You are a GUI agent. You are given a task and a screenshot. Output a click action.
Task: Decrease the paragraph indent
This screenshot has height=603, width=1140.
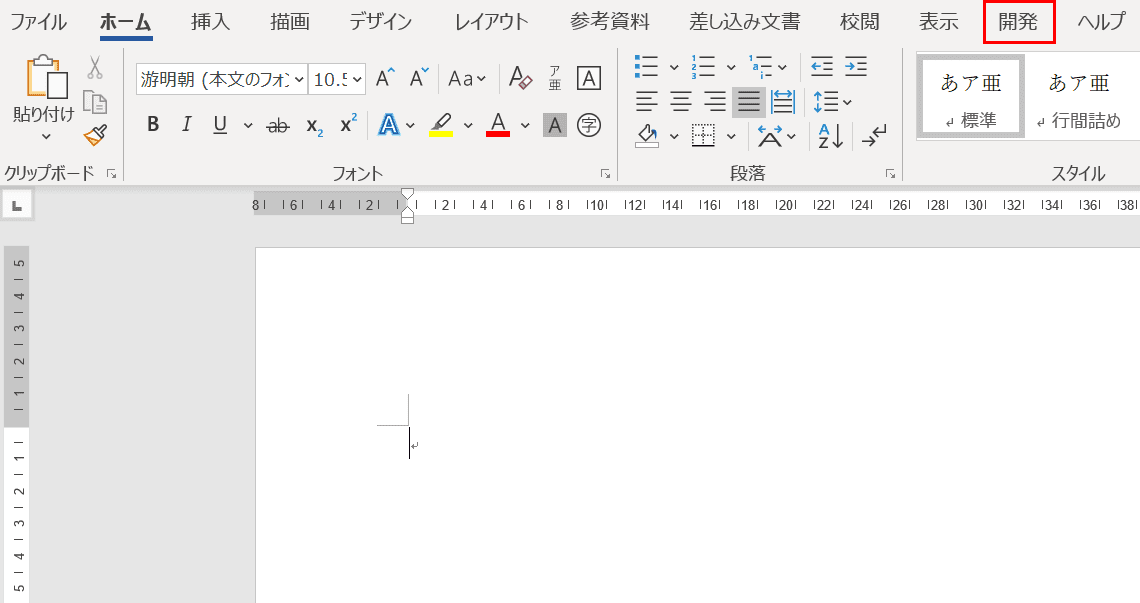(822, 67)
